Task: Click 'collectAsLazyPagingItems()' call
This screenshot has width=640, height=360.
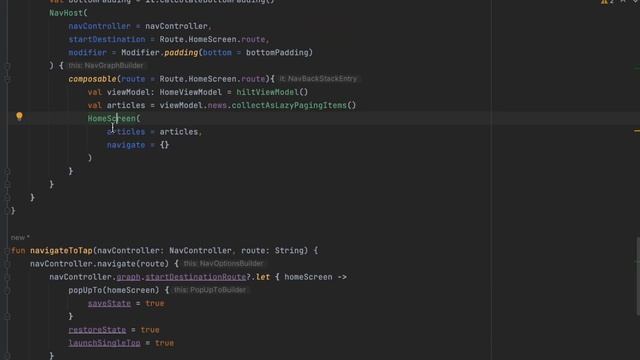Action: pyautogui.click(x=294, y=105)
